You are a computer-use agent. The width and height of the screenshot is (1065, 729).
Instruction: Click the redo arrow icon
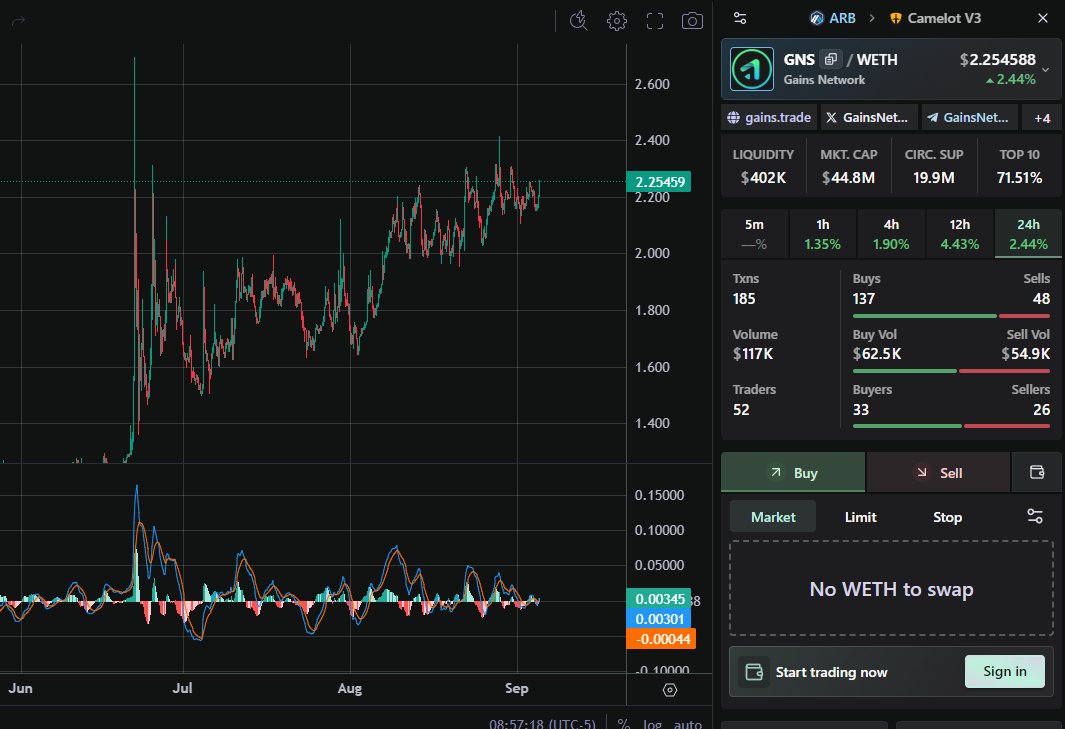coord(18,21)
